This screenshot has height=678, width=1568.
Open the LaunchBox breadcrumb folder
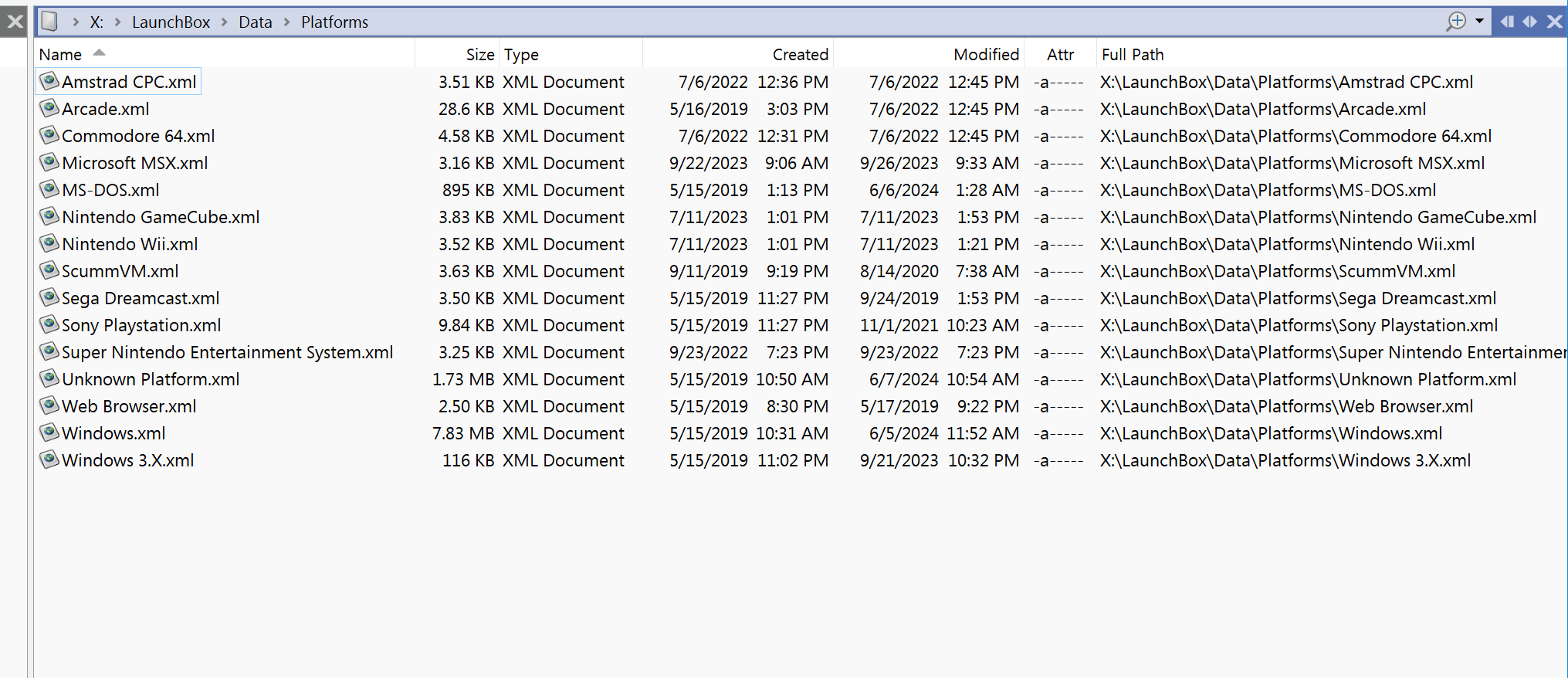point(171,22)
